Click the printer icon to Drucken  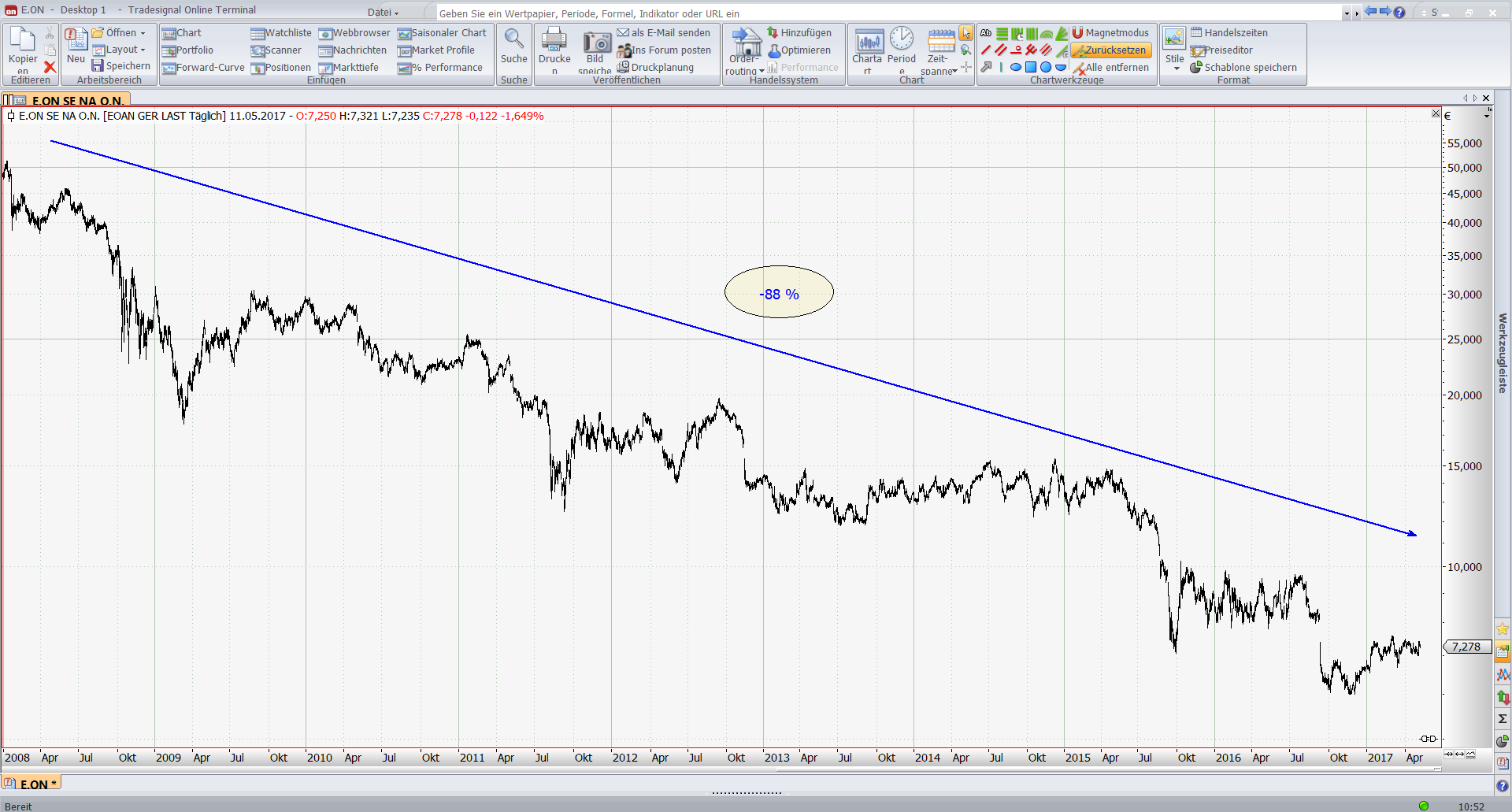click(x=554, y=39)
